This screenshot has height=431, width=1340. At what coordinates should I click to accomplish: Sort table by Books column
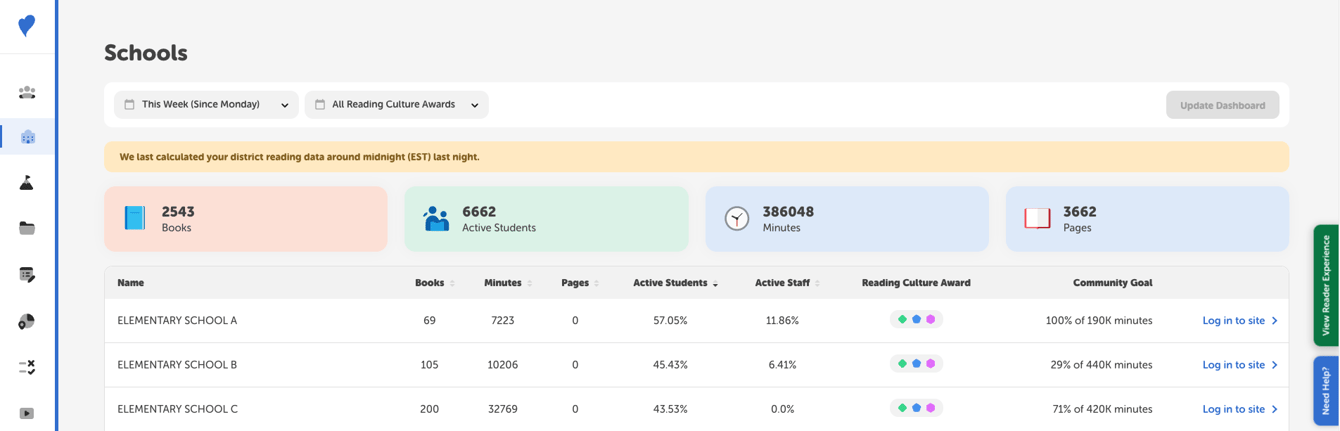pos(435,283)
